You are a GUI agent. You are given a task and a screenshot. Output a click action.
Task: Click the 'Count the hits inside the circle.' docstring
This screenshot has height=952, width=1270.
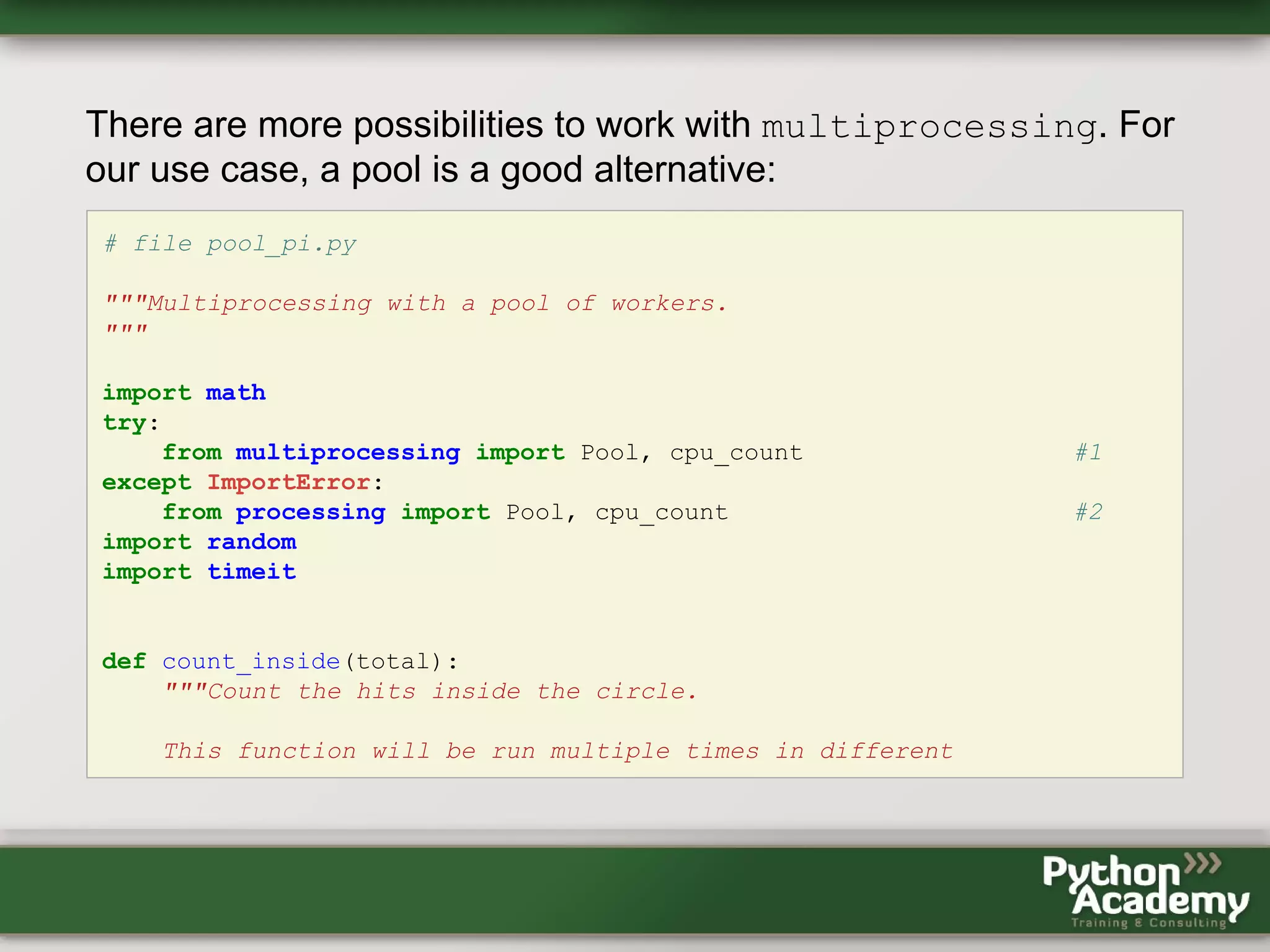click(x=430, y=691)
